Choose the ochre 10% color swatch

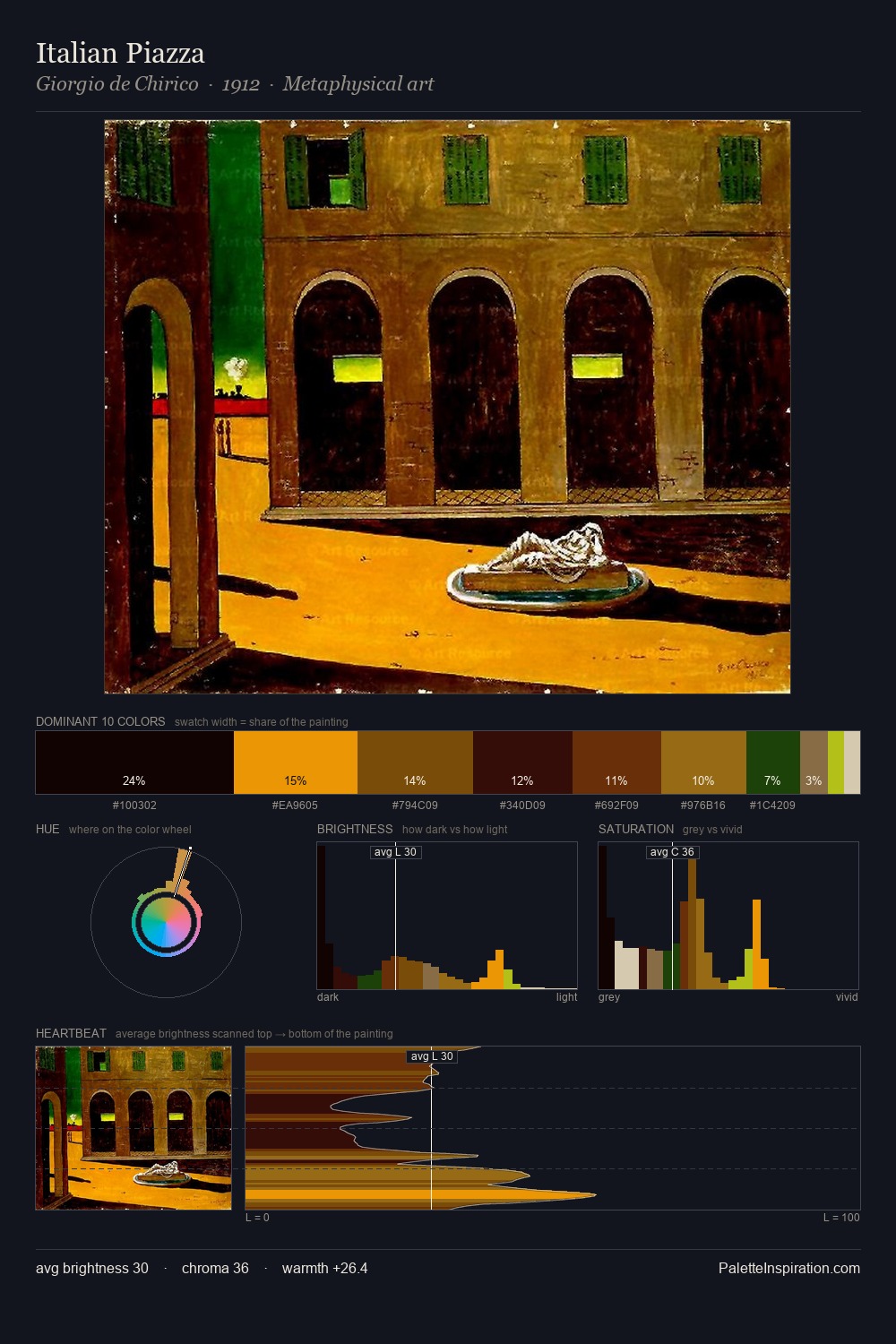(x=703, y=762)
